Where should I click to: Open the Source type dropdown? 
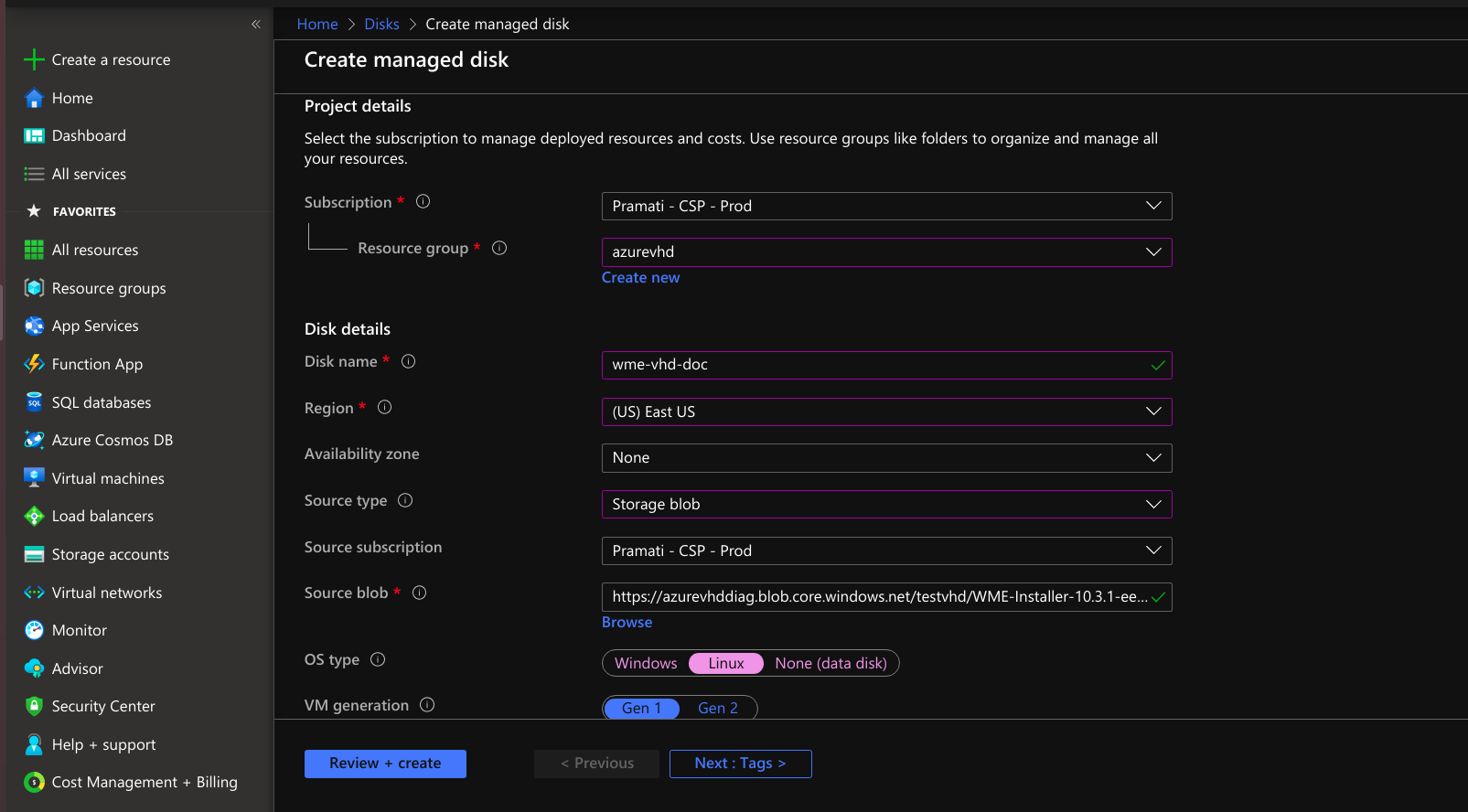[x=885, y=504]
